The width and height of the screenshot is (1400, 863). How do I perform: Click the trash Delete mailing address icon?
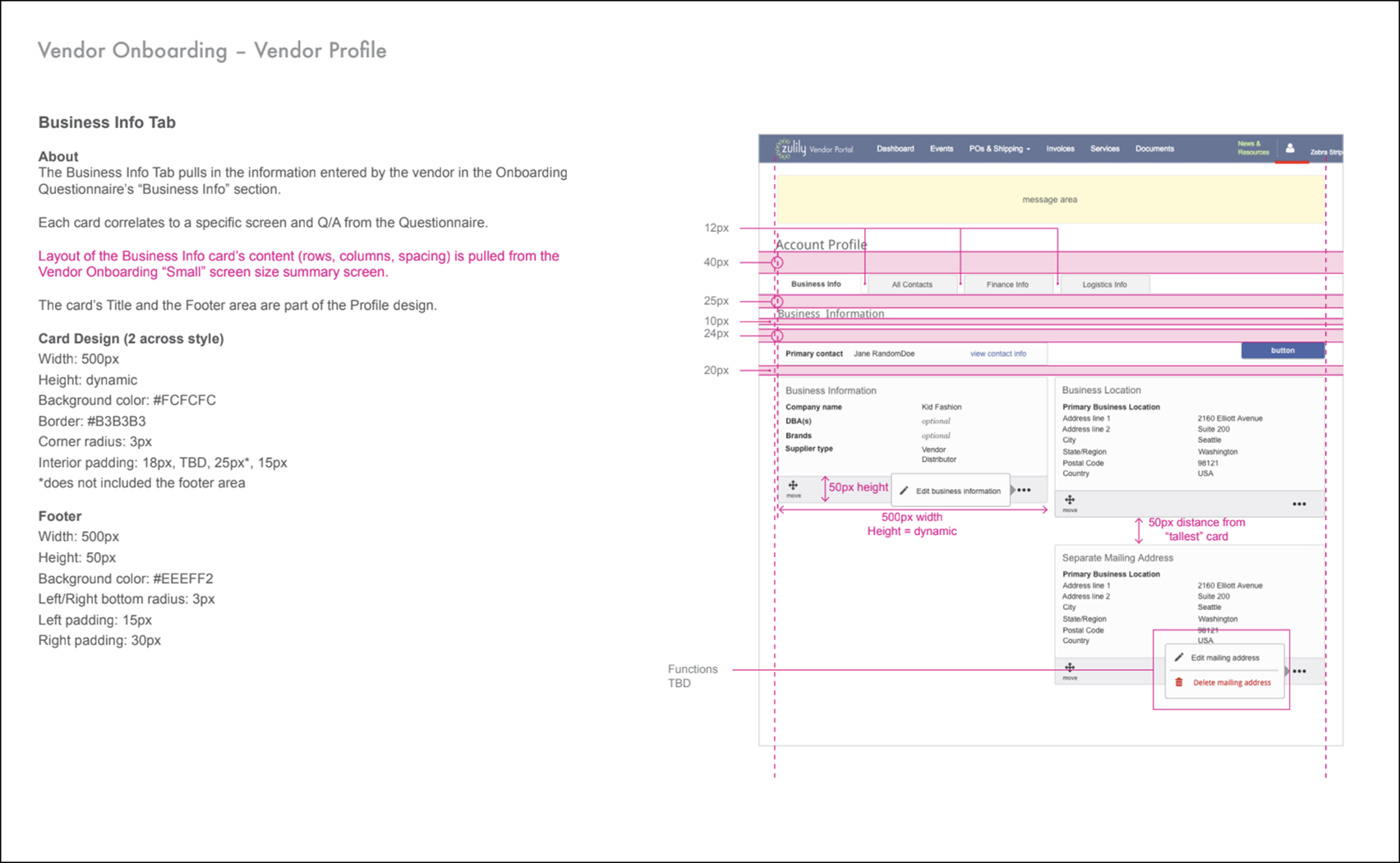tap(1181, 682)
